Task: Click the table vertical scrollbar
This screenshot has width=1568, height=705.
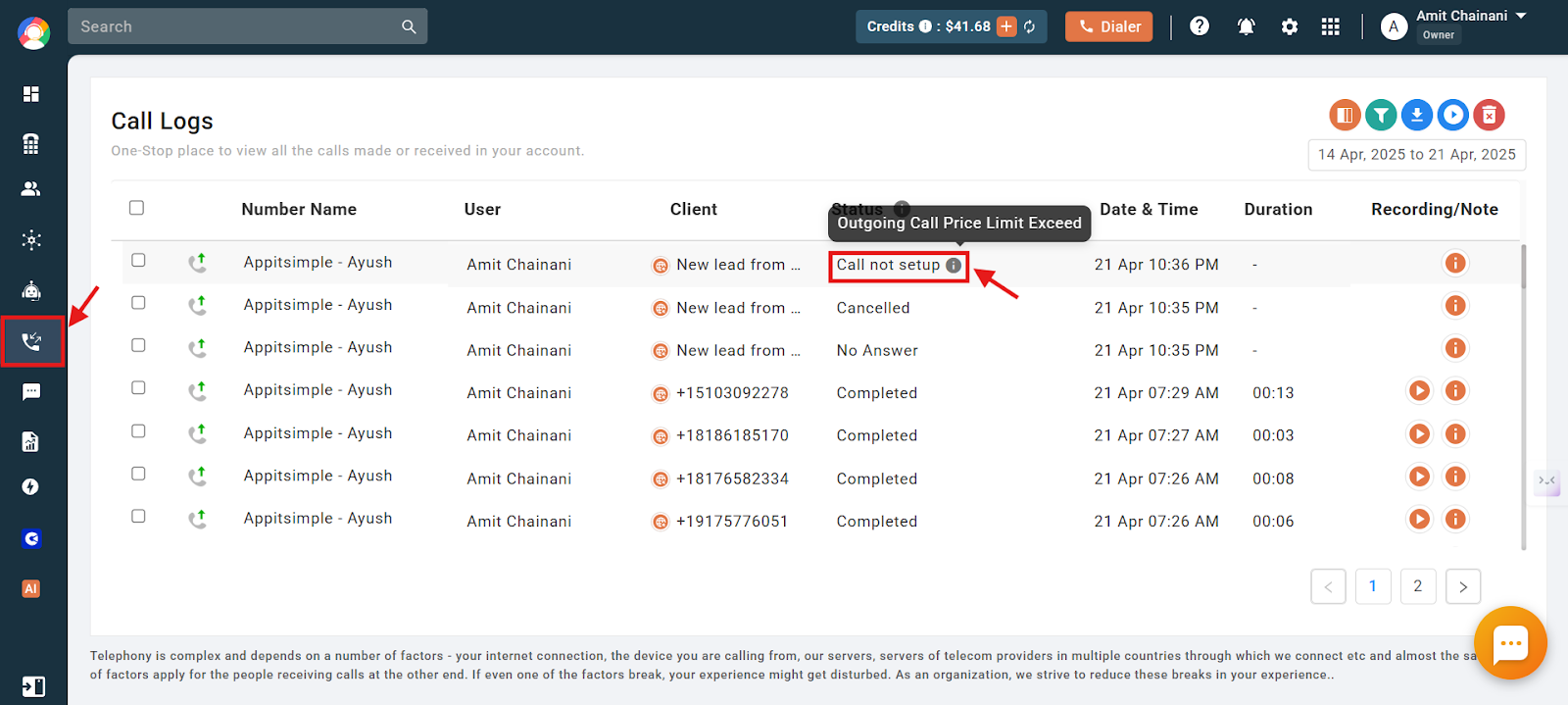Action: [1523, 267]
